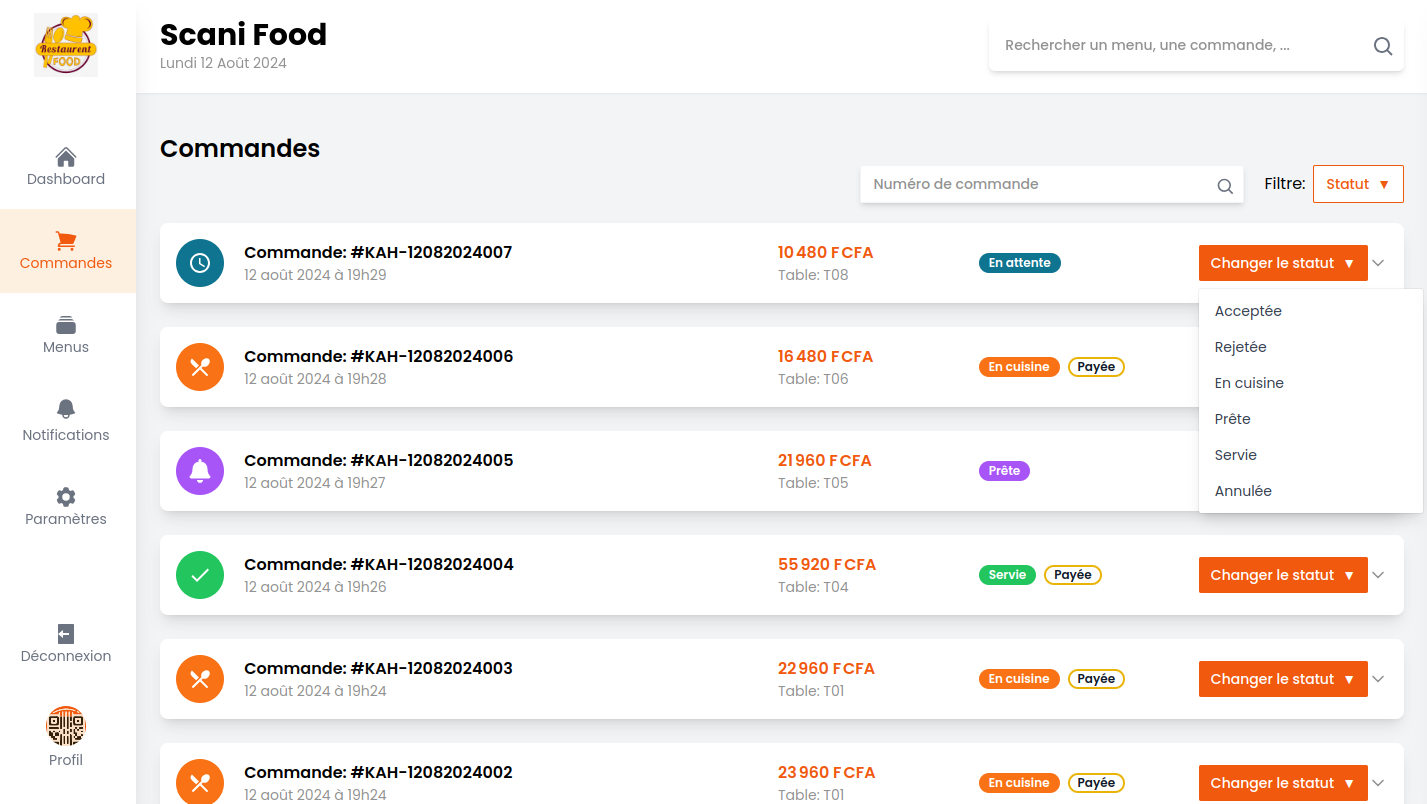The height and width of the screenshot is (804, 1427).
Task: Click the Dashboard sidebar label
Action: (x=66, y=179)
